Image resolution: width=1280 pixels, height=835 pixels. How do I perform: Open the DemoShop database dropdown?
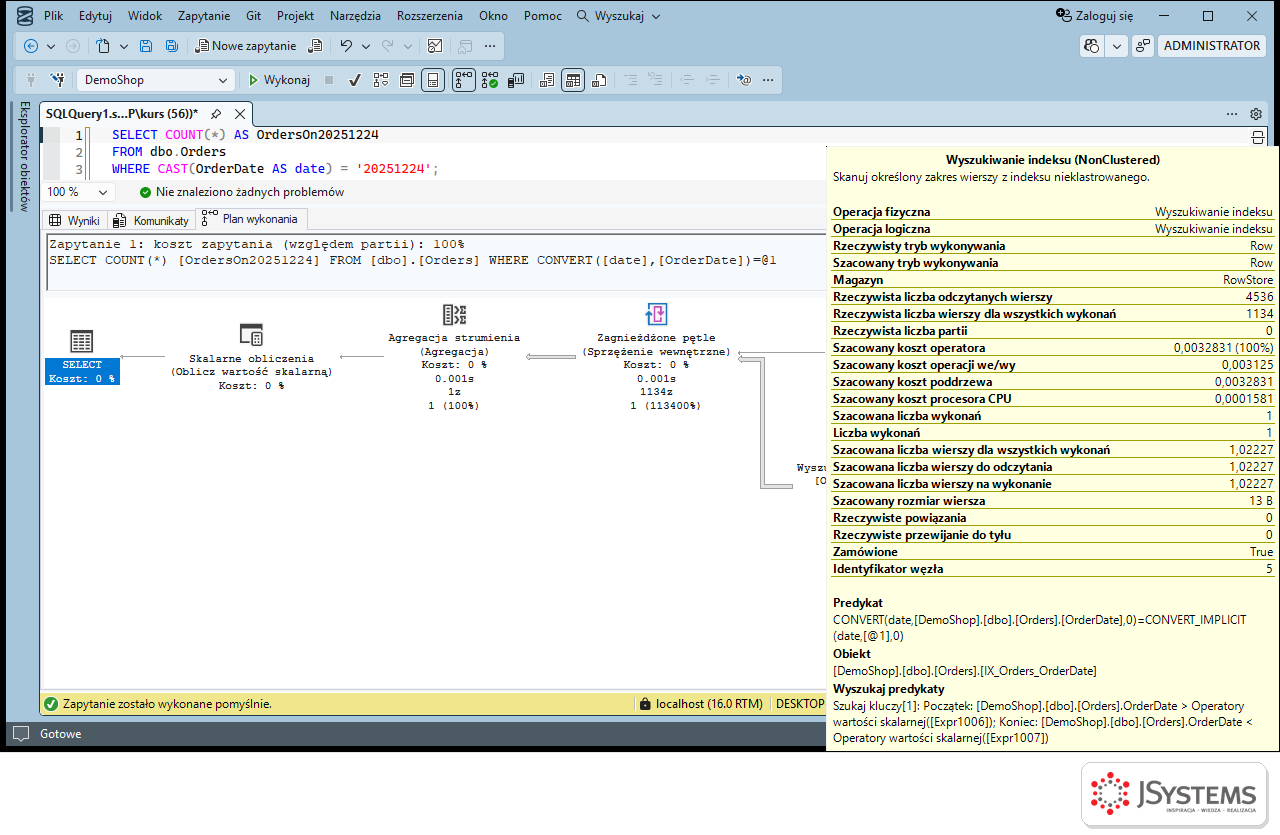(x=156, y=80)
